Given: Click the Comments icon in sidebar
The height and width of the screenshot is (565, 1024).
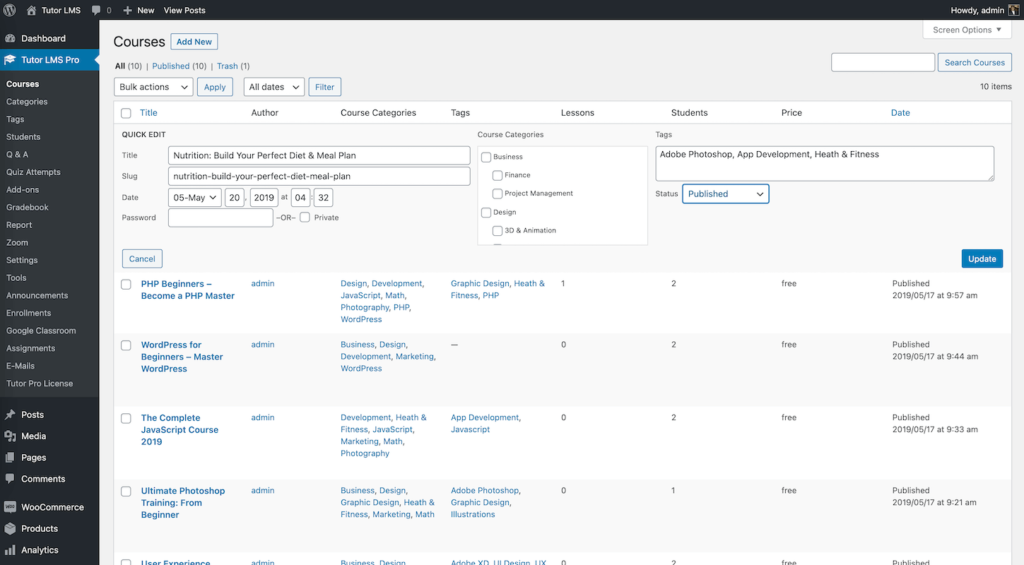Looking at the screenshot, I should pos(10,479).
